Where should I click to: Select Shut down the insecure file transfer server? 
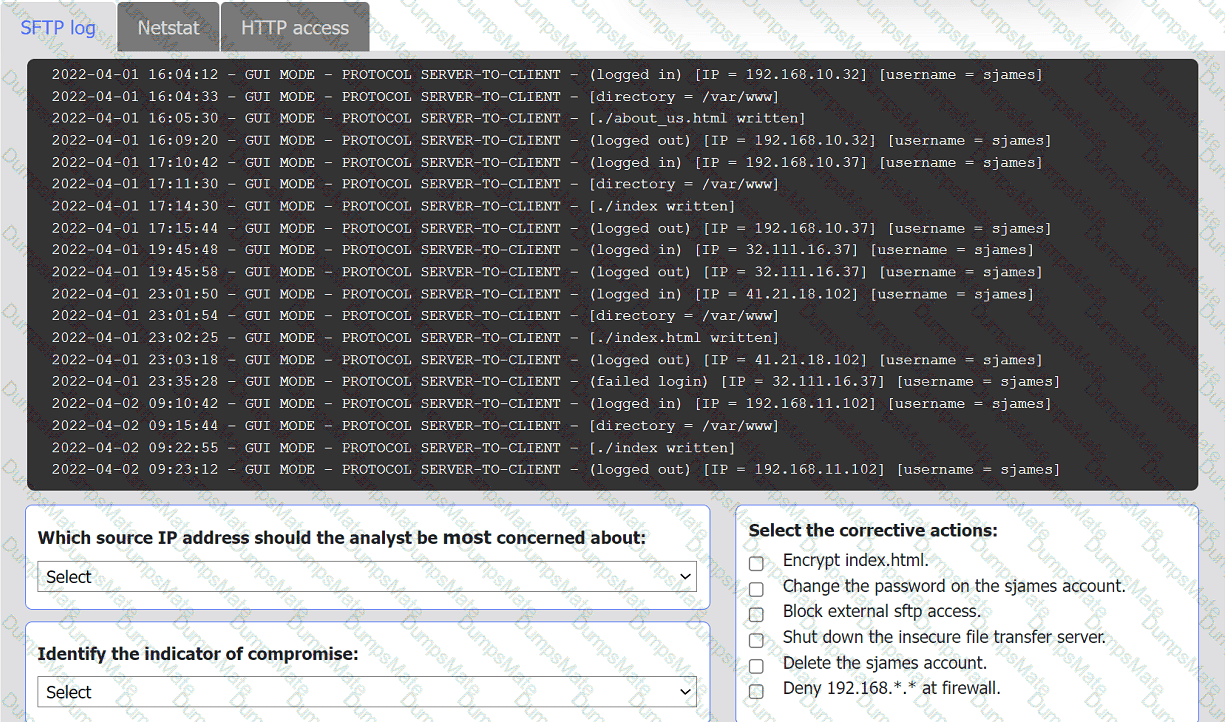point(757,640)
